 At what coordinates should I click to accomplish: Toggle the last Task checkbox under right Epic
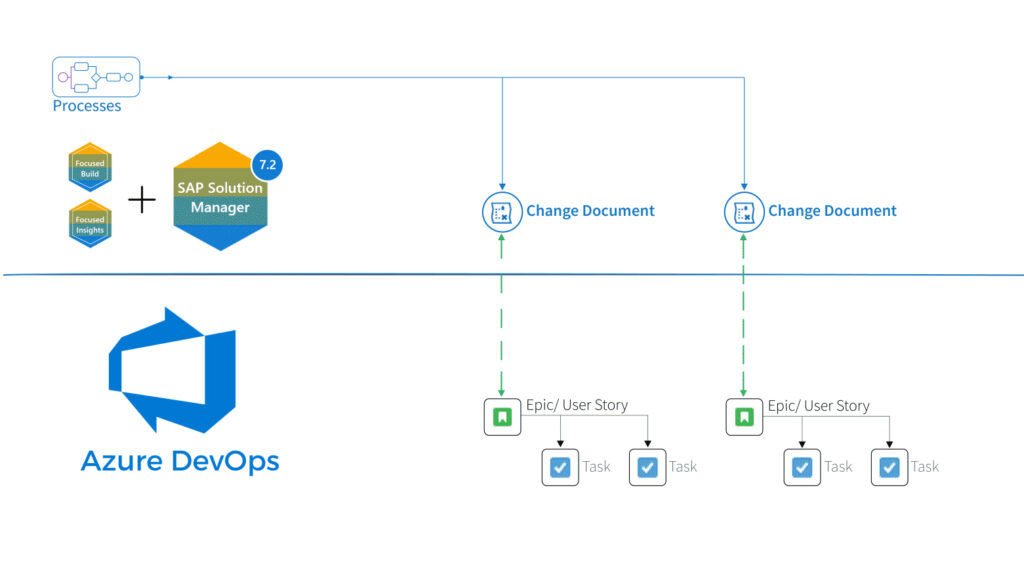(x=888, y=467)
